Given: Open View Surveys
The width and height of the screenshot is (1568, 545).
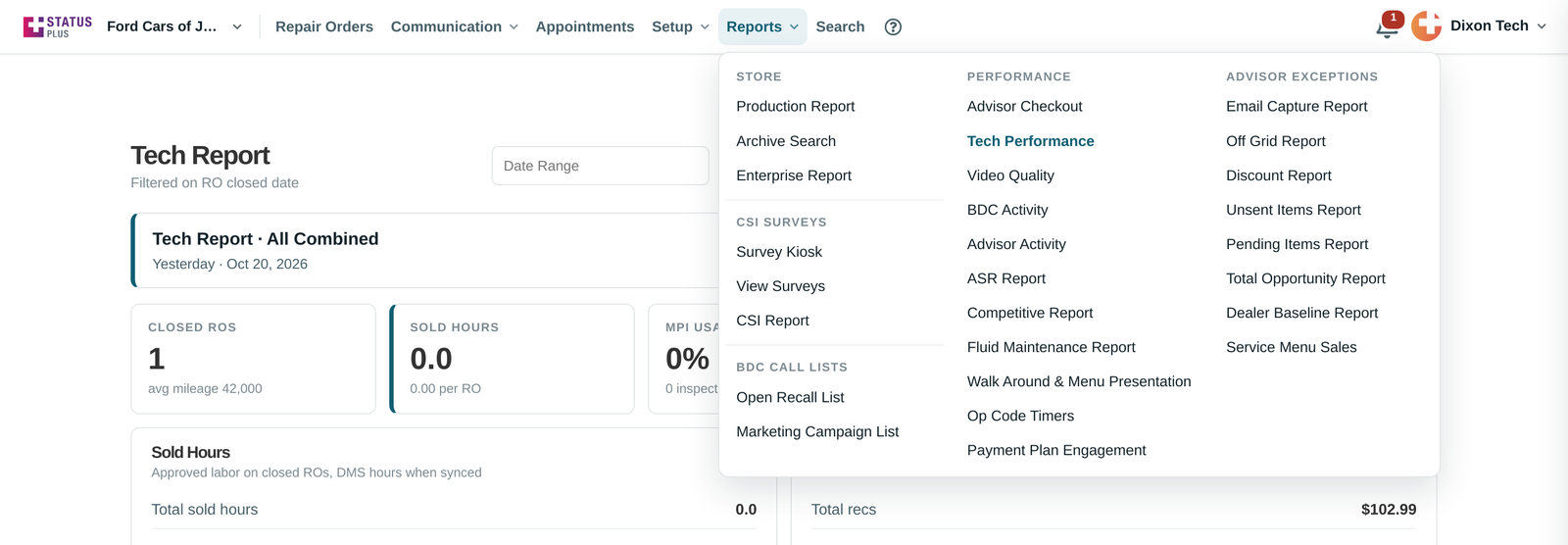Looking at the screenshot, I should [x=781, y=286].
